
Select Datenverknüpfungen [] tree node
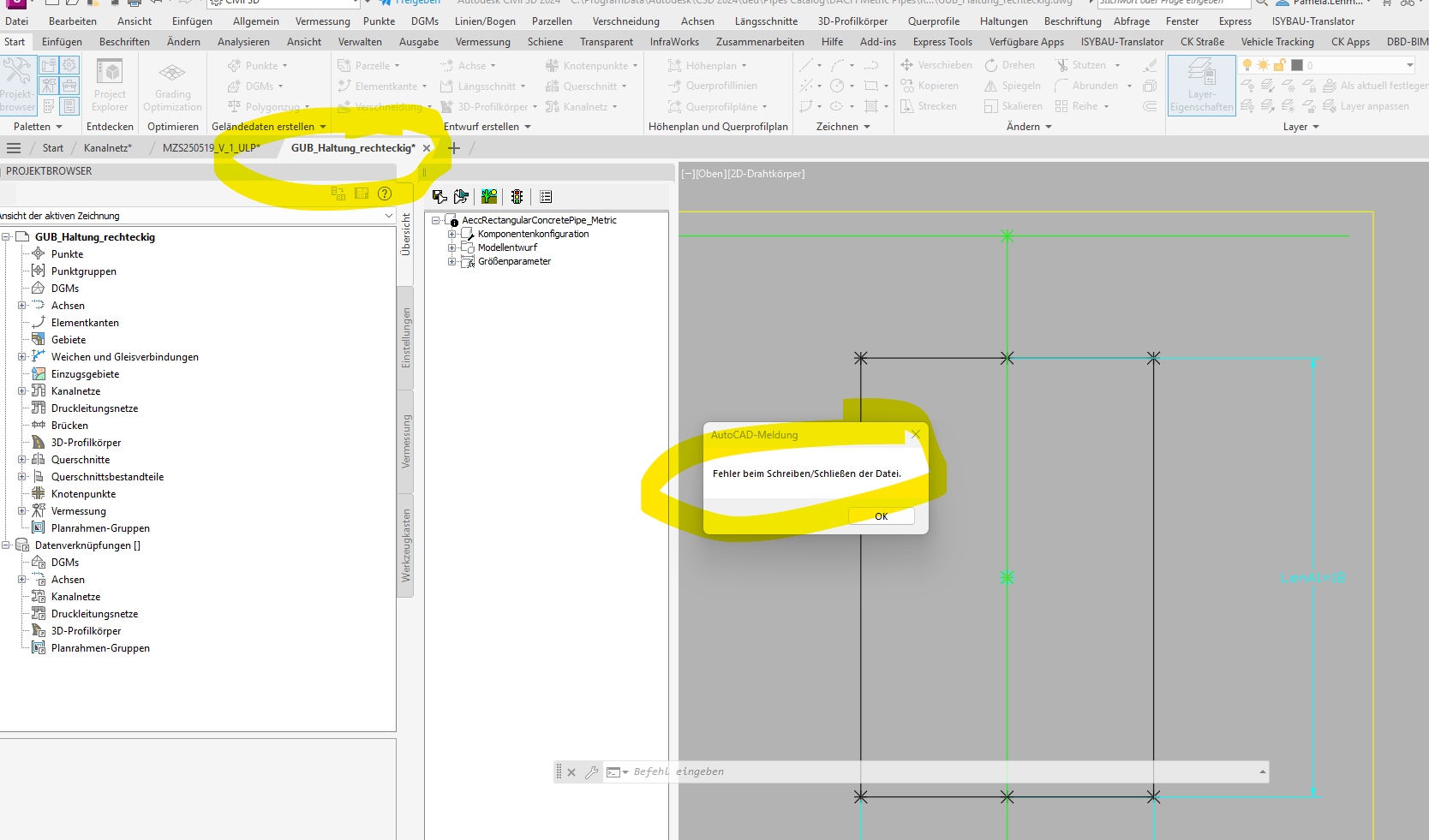87,545
